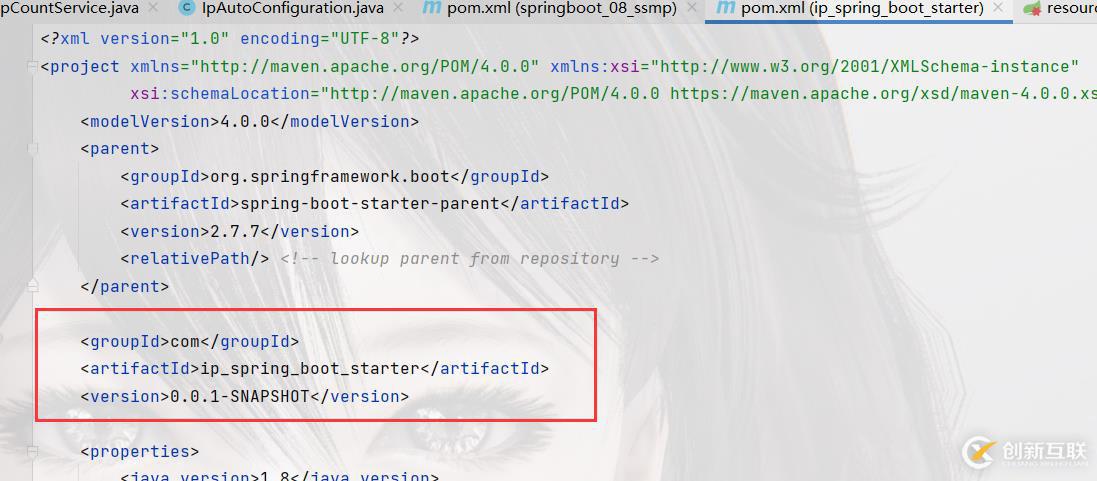Image resolution: width=1097 pixels, height=481 pixels.
Task: Collapse the project element fold marker
Action: point(32,66)
